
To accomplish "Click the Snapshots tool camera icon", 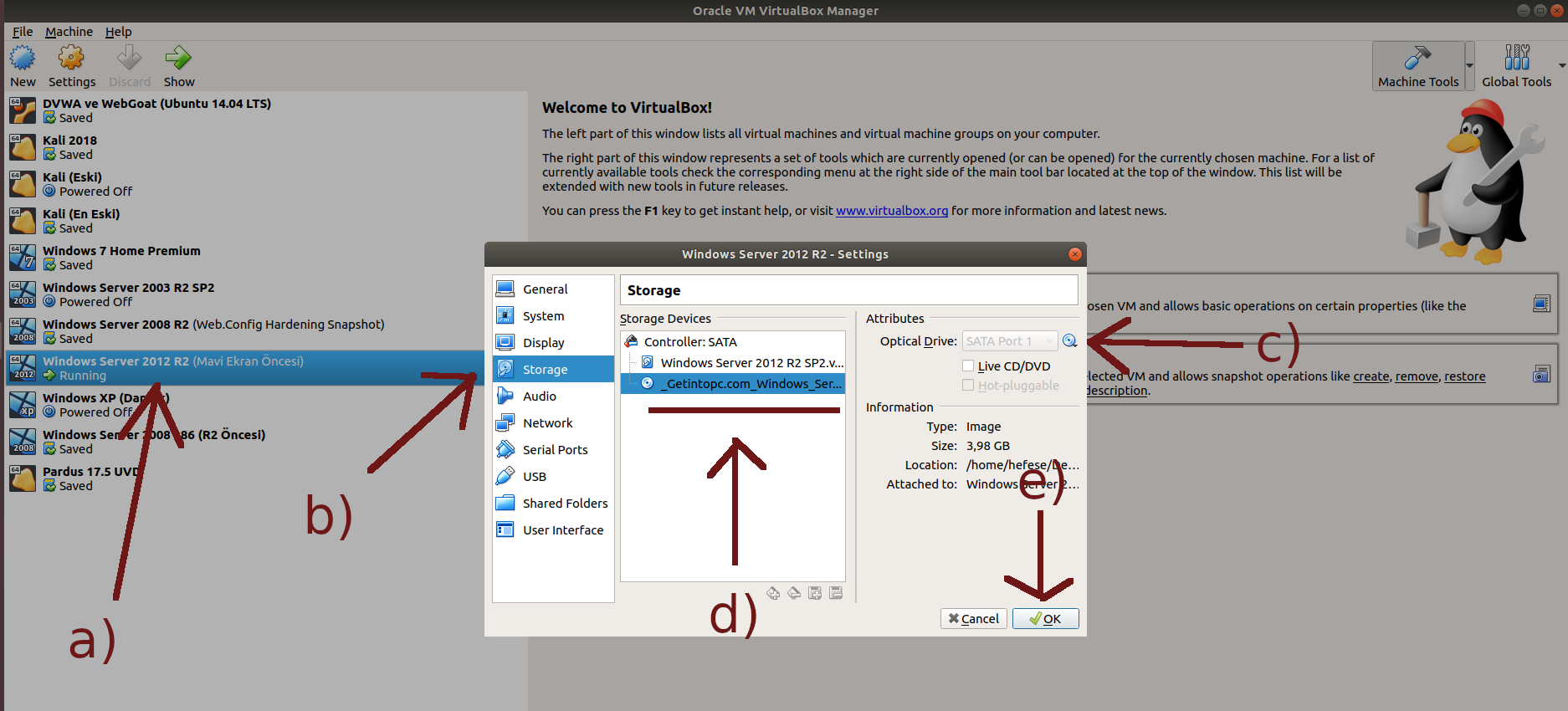I will (1541, 374).
